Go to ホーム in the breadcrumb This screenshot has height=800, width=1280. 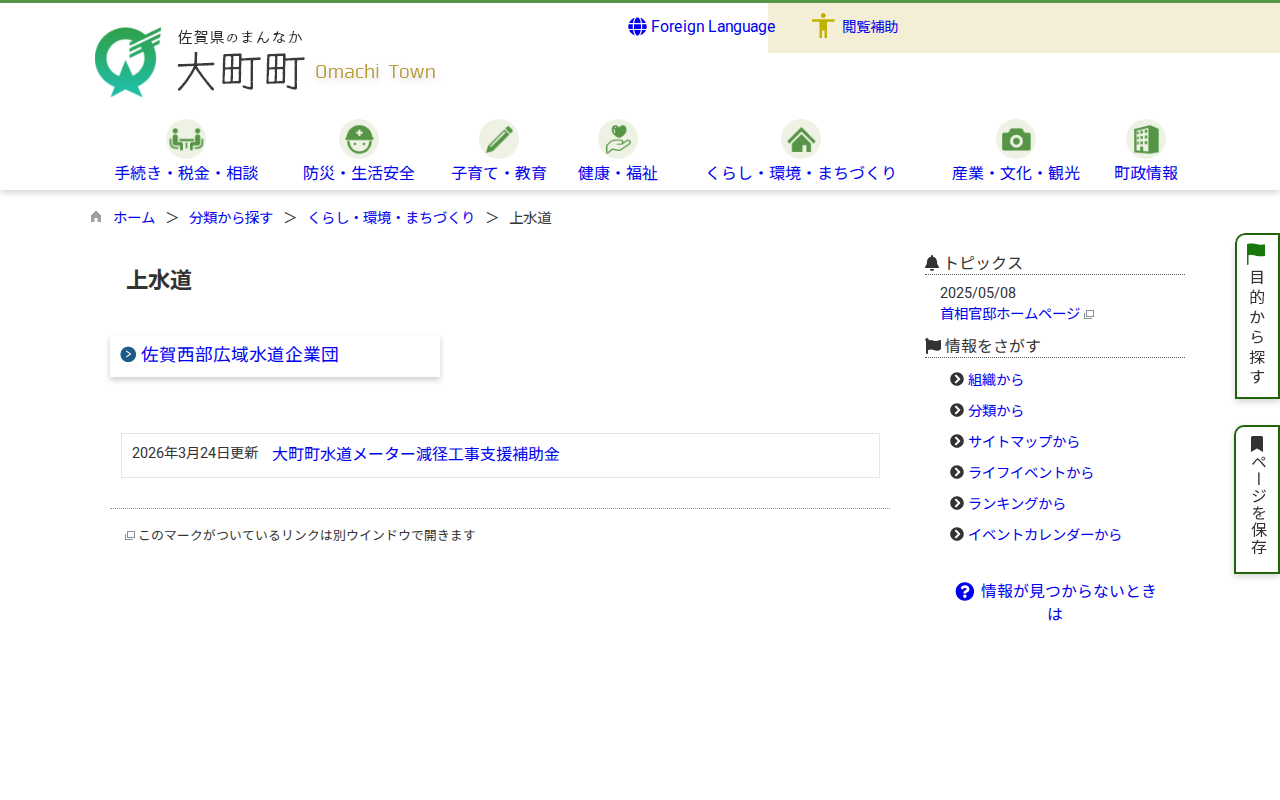pos(134,217)
